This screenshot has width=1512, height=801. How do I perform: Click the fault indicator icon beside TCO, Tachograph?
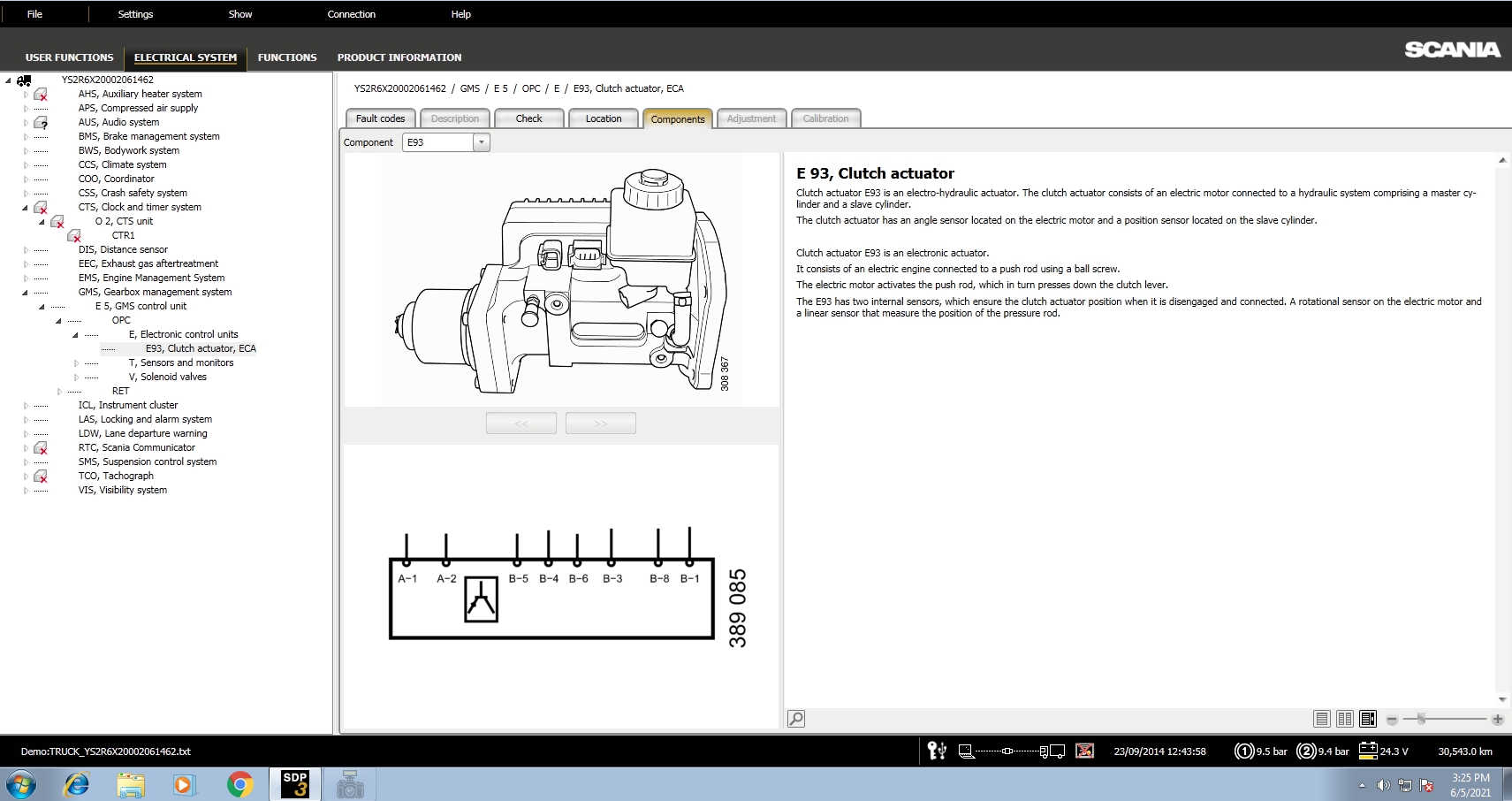pyautogui.click(x=40, y=476)
